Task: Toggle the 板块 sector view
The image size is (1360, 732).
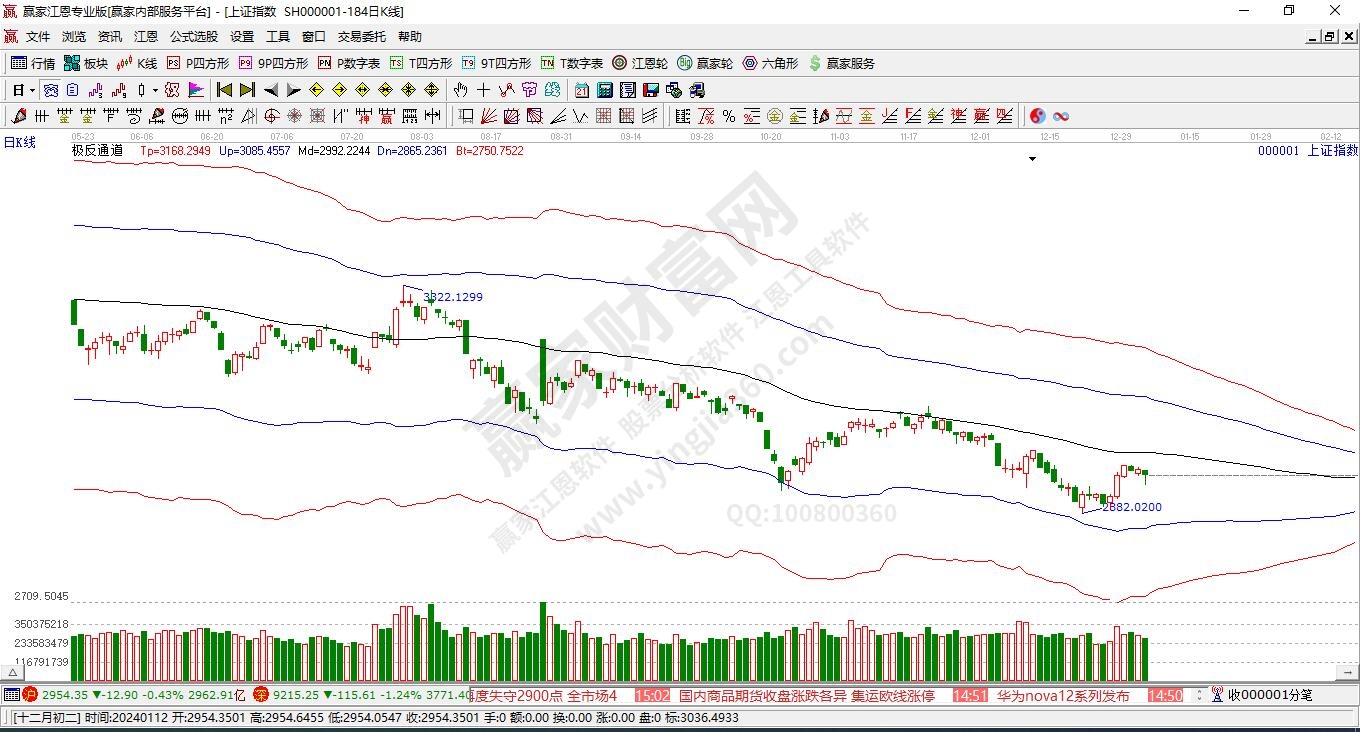Action: coord(86,63)
